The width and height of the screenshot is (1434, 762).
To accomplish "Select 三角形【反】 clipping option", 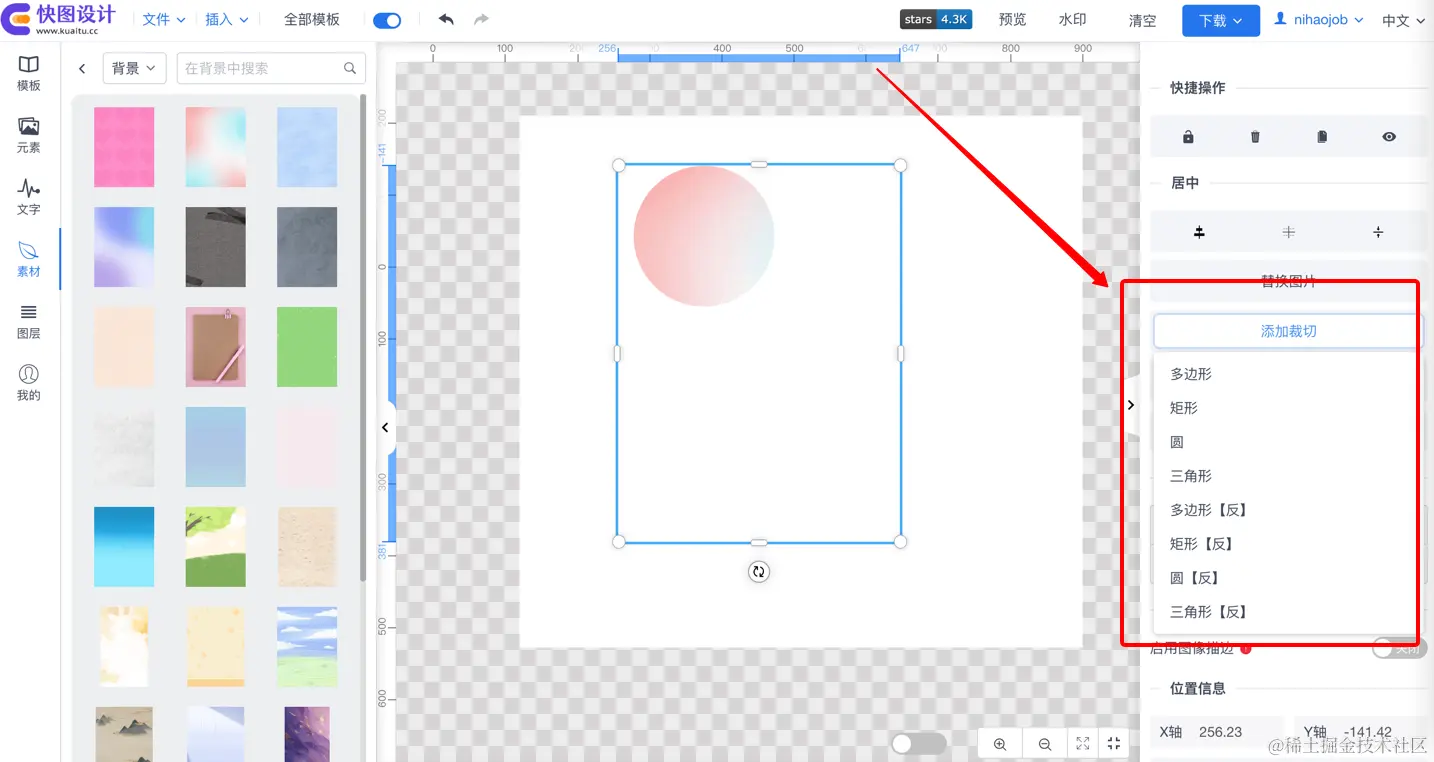I will pyautogui.click(x=1285, y=612).
